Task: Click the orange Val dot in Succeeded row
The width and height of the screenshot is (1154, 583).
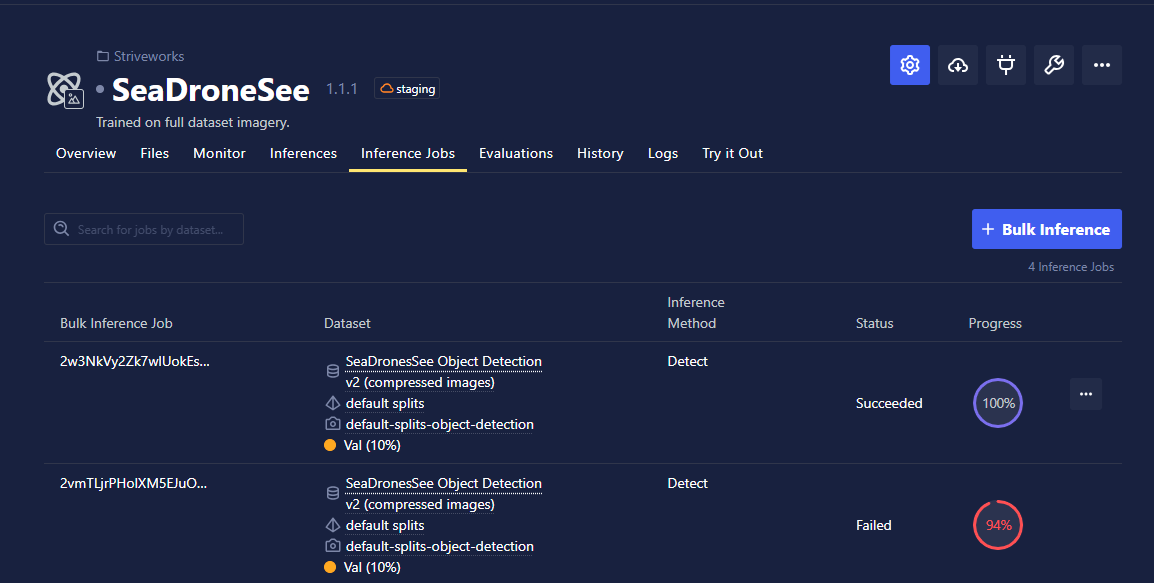Action: click(330, 445)
